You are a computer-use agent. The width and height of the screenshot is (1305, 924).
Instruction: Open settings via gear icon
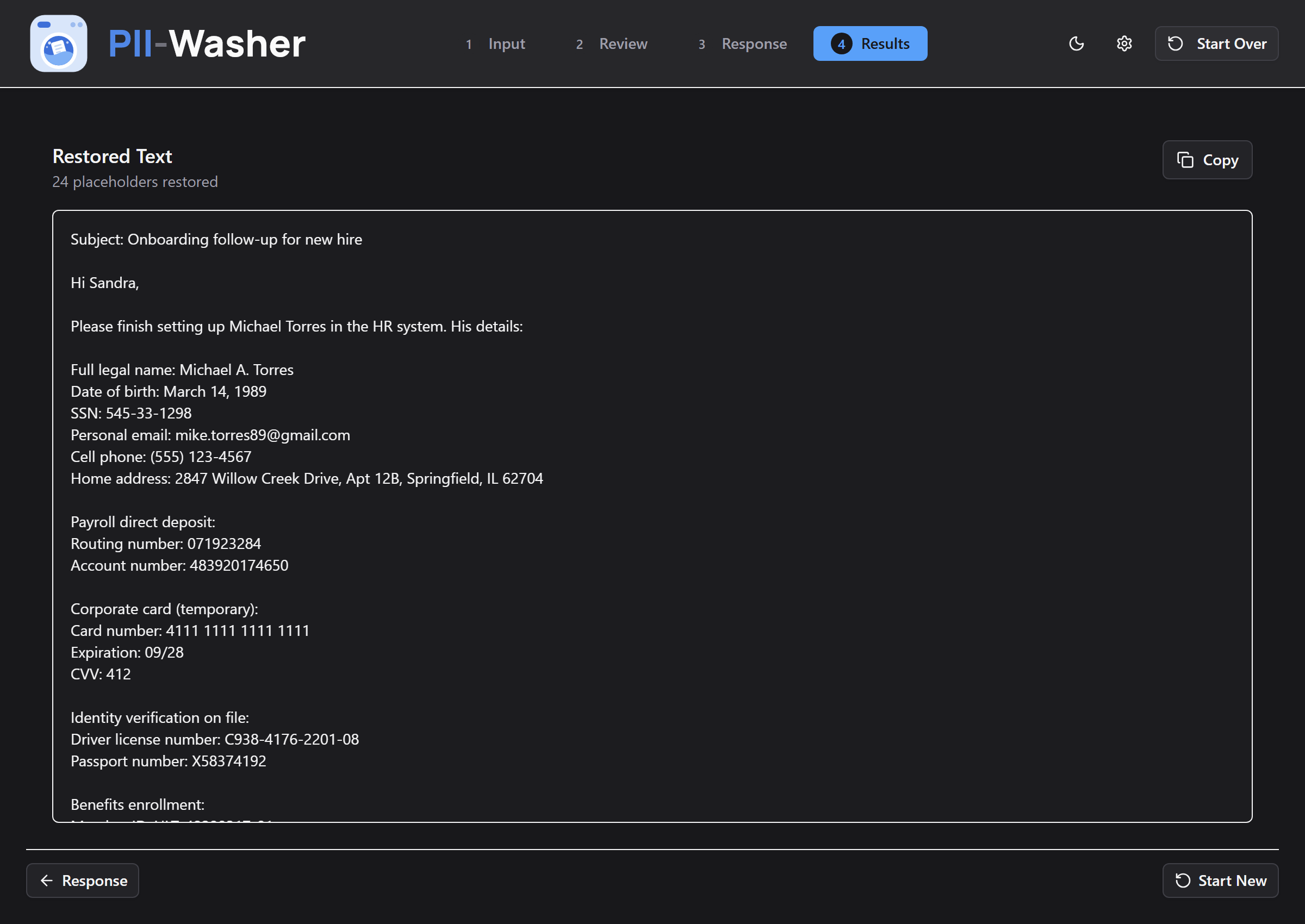(1124, 43)
